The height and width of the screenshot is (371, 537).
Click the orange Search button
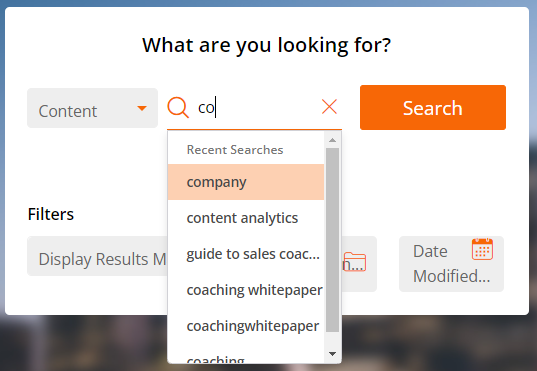point(433,108)
